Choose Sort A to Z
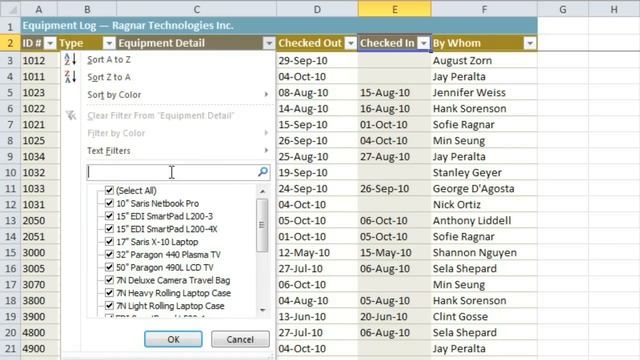This screenshot has height=360, width=640. pyautogui.click(x=109, y=60)
